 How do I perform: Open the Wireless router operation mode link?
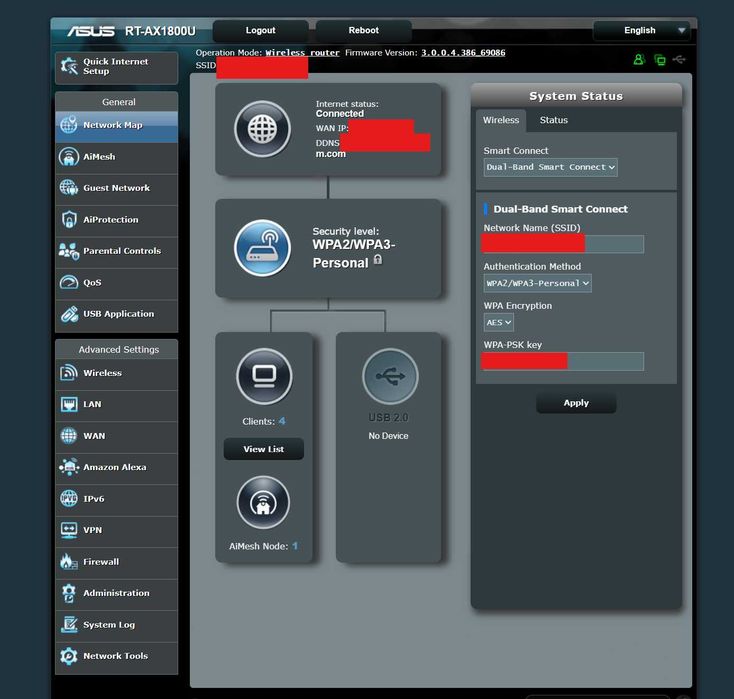coord(302,53)
